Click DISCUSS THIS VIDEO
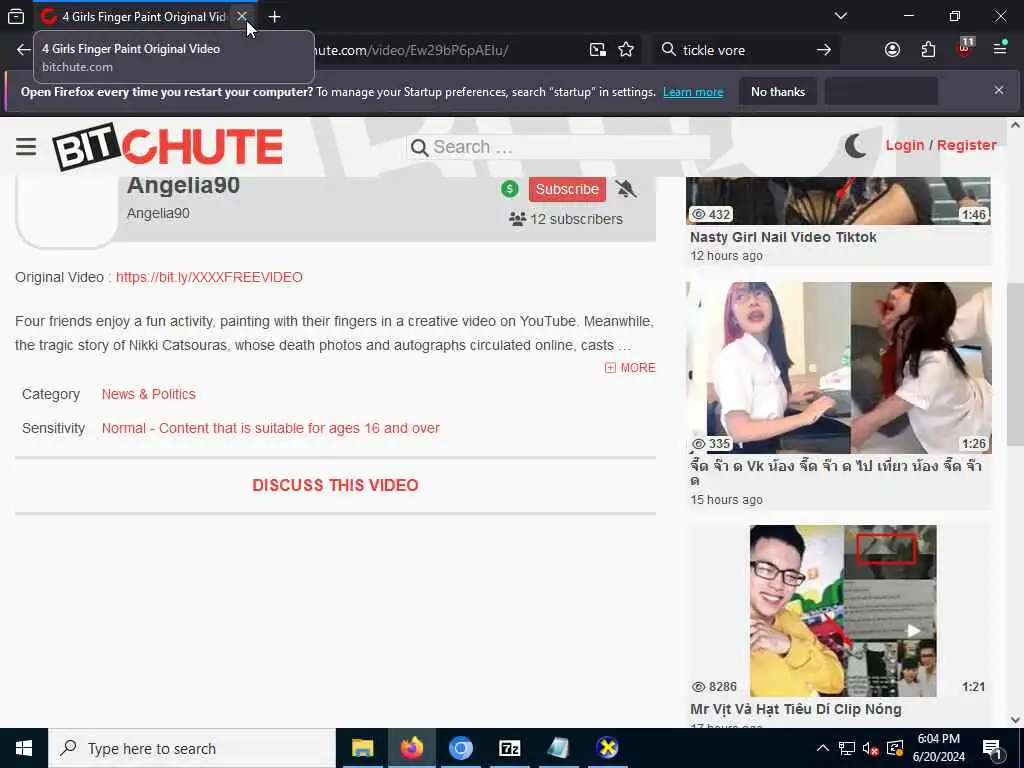Viewport: 1024px width, 768px height. [335, 485]
